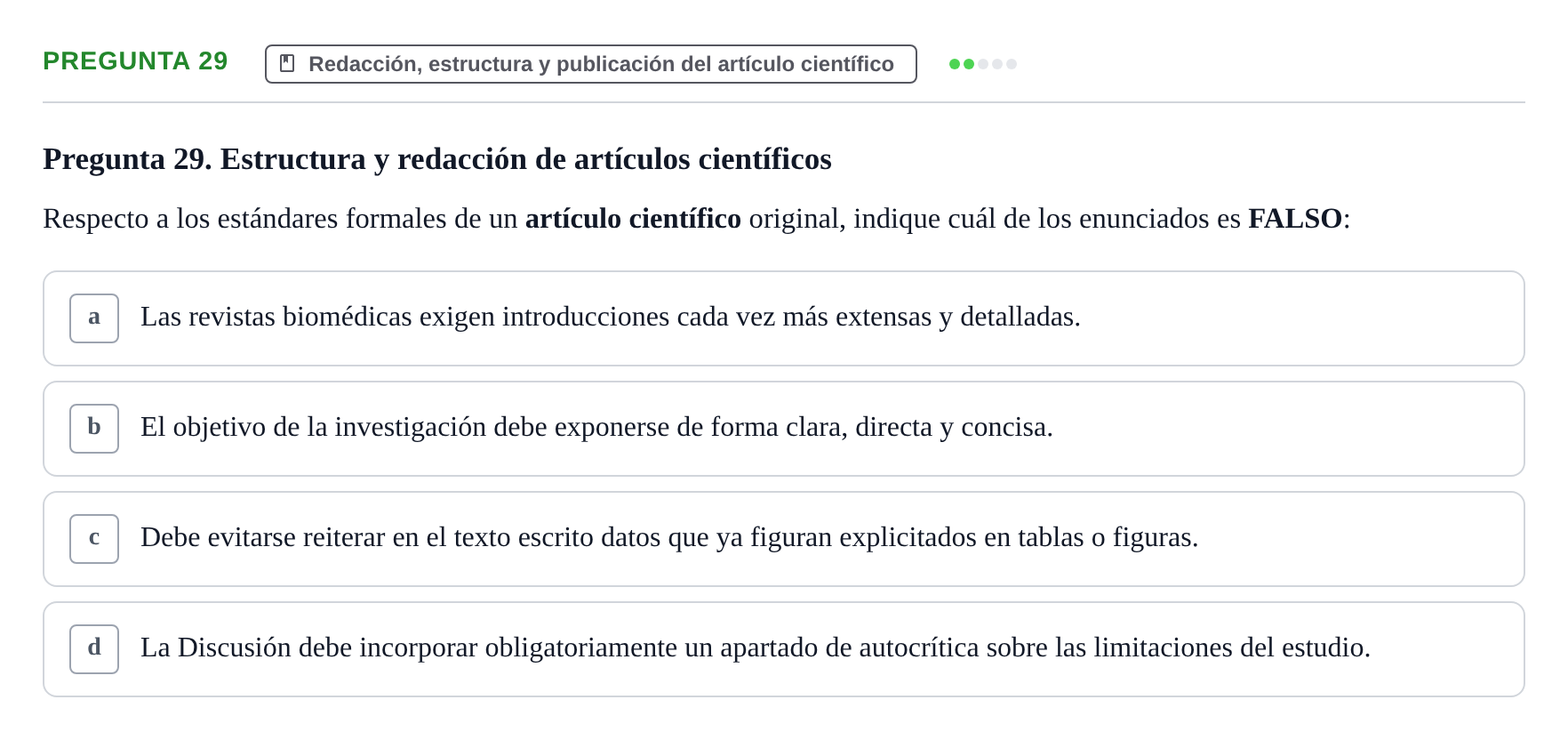This screenshot has height=740, width=1568.
Task: Select answer letter box b
Action: click(94, 429)
